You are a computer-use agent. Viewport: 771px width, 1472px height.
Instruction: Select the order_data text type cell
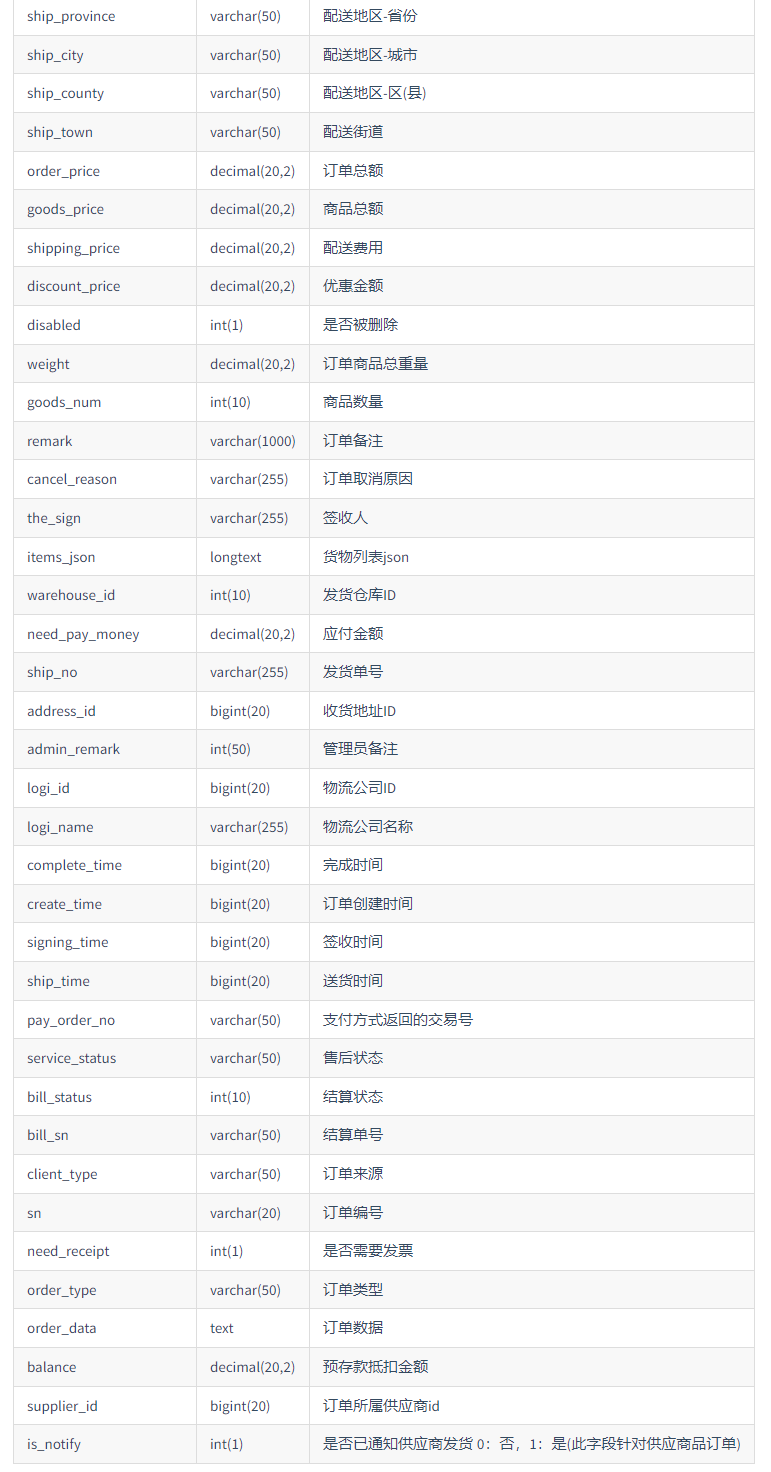click(x=253, y=1328)
